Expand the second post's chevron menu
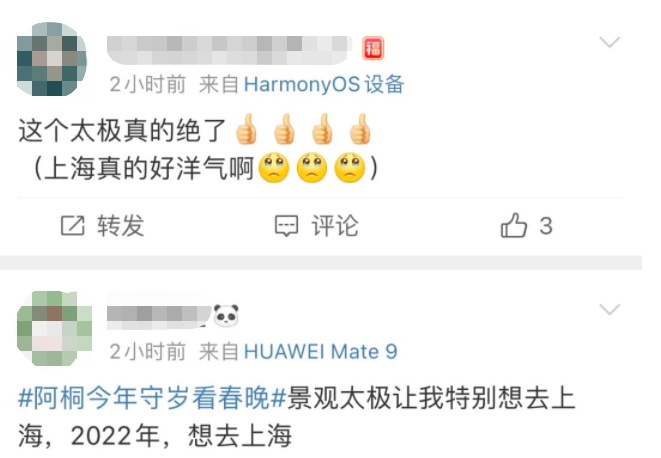Screen dimensions: 661x458 pyautogui.click(x=610, y=309)
